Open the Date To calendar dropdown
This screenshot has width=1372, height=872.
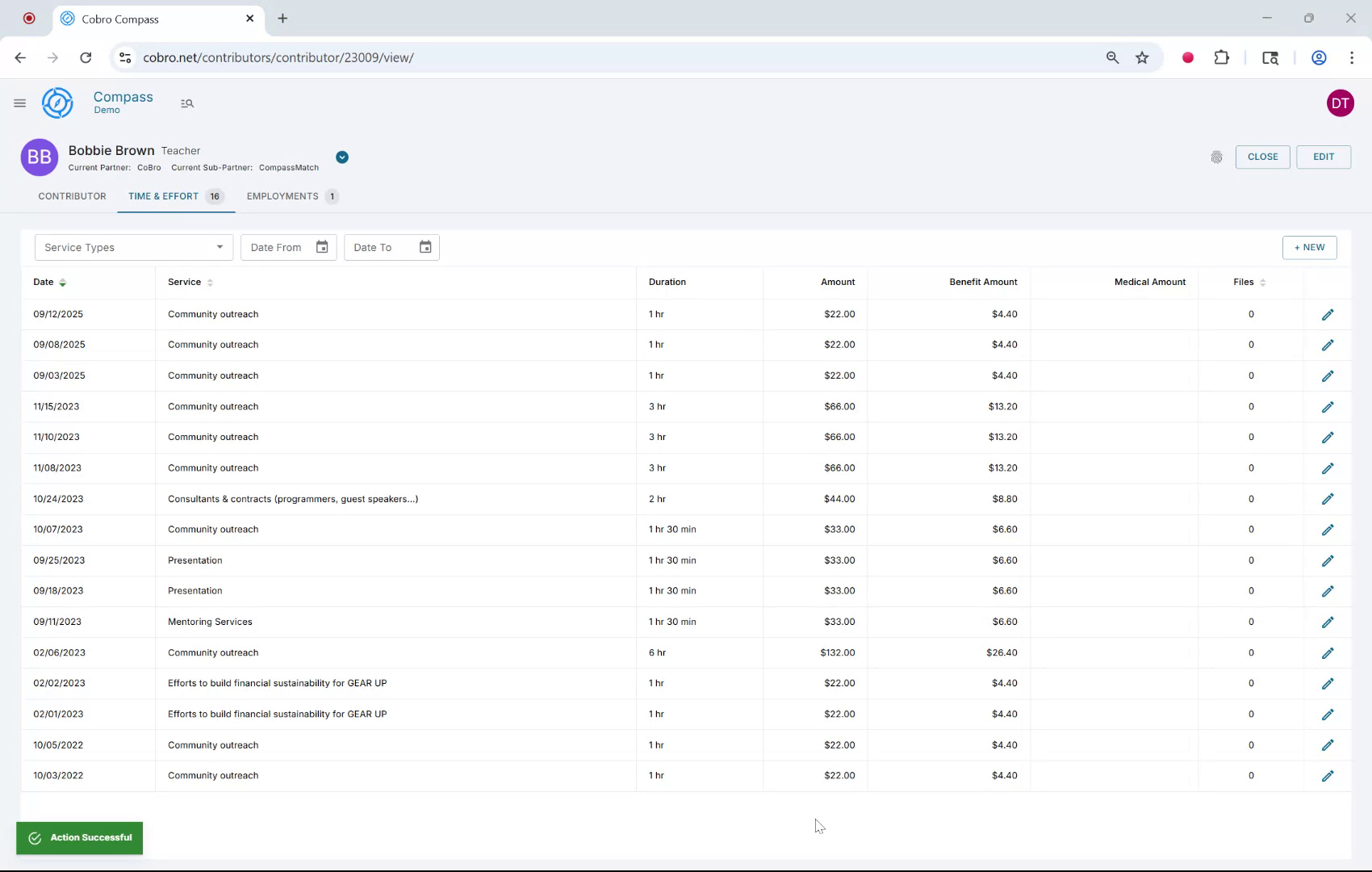(425, 247)
